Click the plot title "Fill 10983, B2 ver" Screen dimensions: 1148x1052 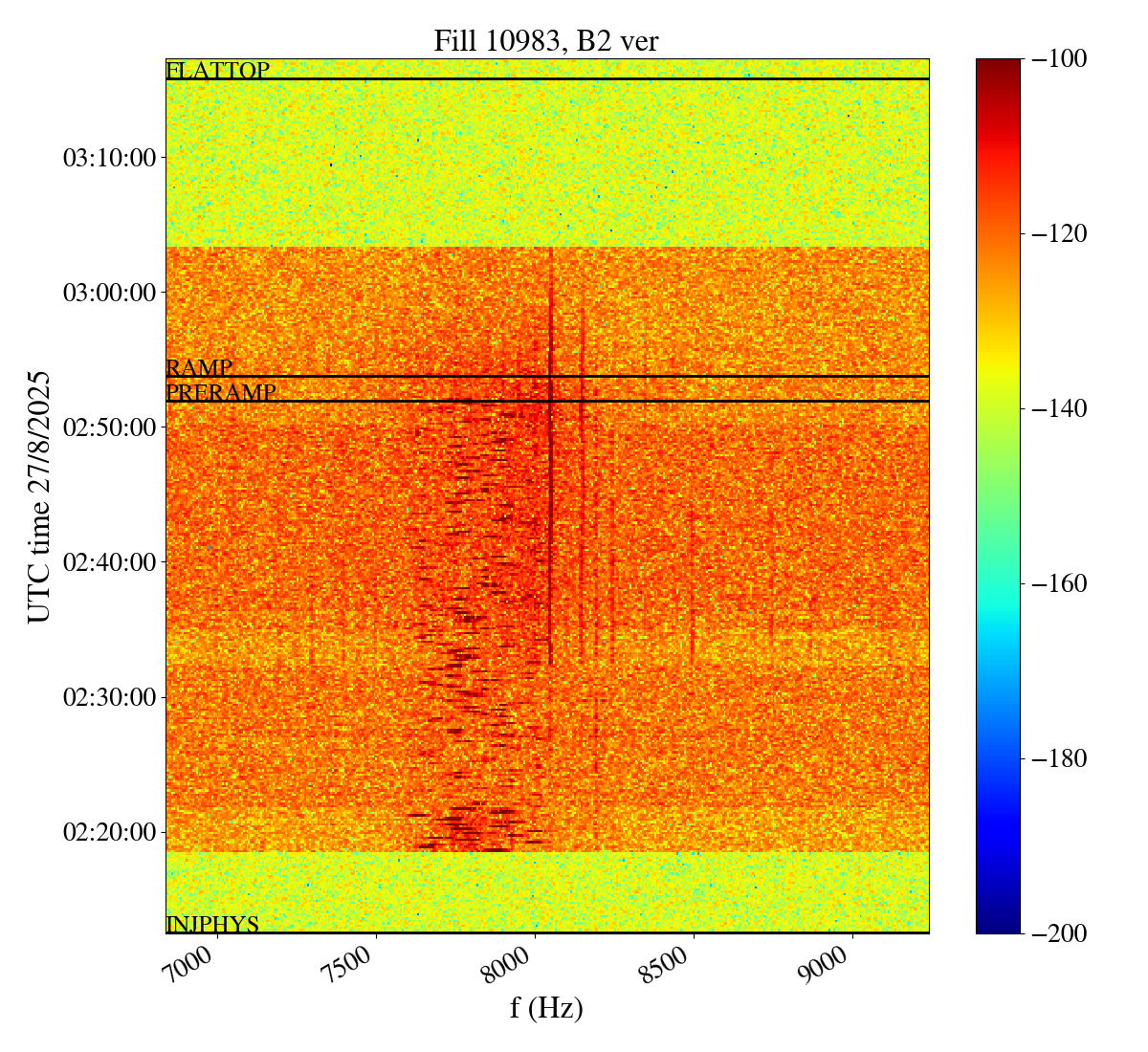[546, 41]
